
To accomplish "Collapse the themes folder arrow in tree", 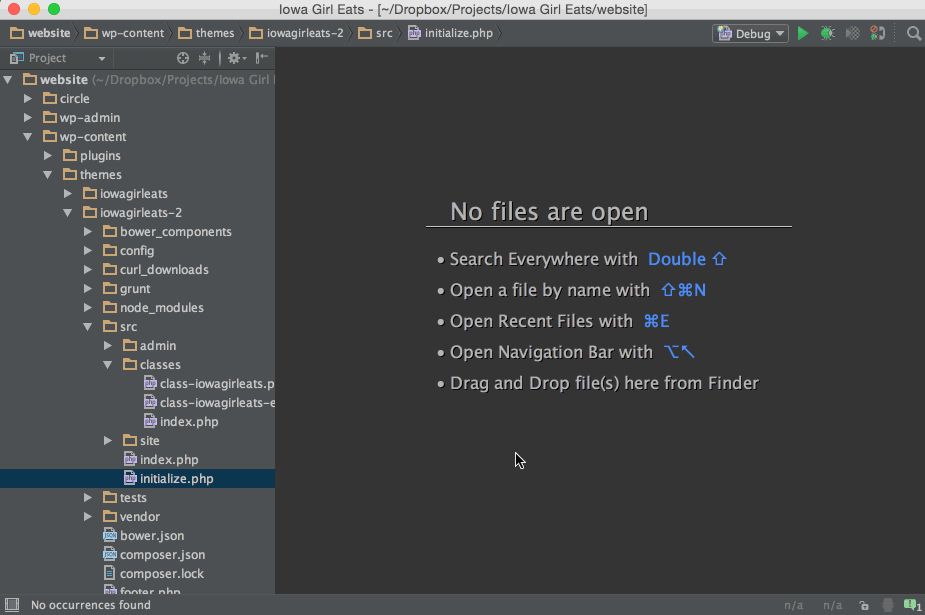I will coord(48,175).
